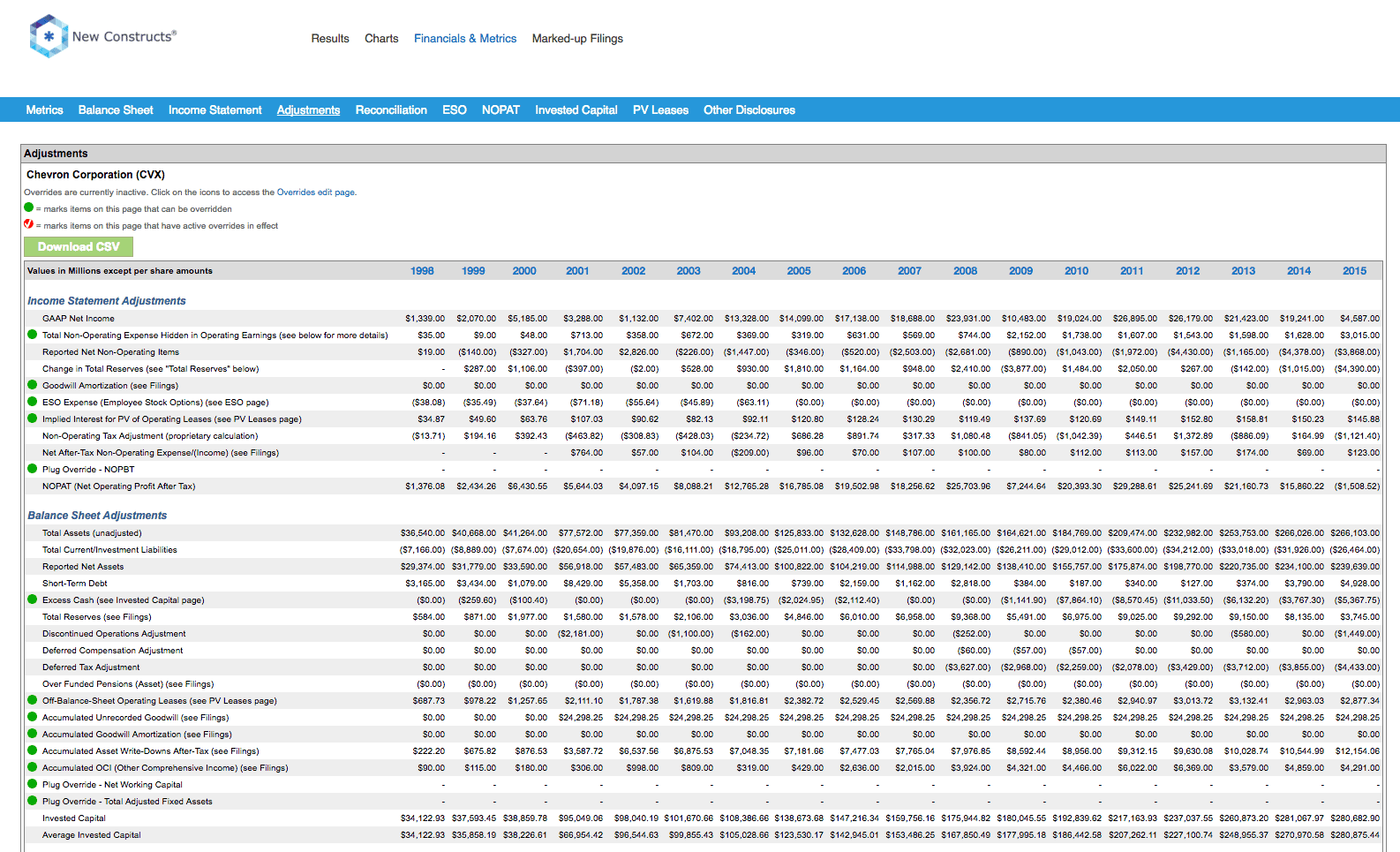Select the NOPAT (Net Operating Profit After Tax) label

pyautogui.click(x=119, y=486)
